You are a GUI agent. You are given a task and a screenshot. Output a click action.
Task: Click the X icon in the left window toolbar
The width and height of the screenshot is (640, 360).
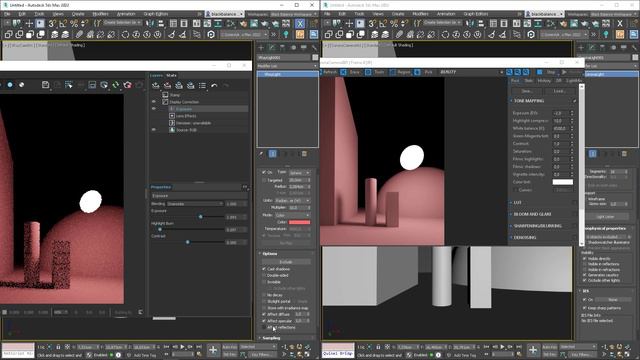(300, 24)
